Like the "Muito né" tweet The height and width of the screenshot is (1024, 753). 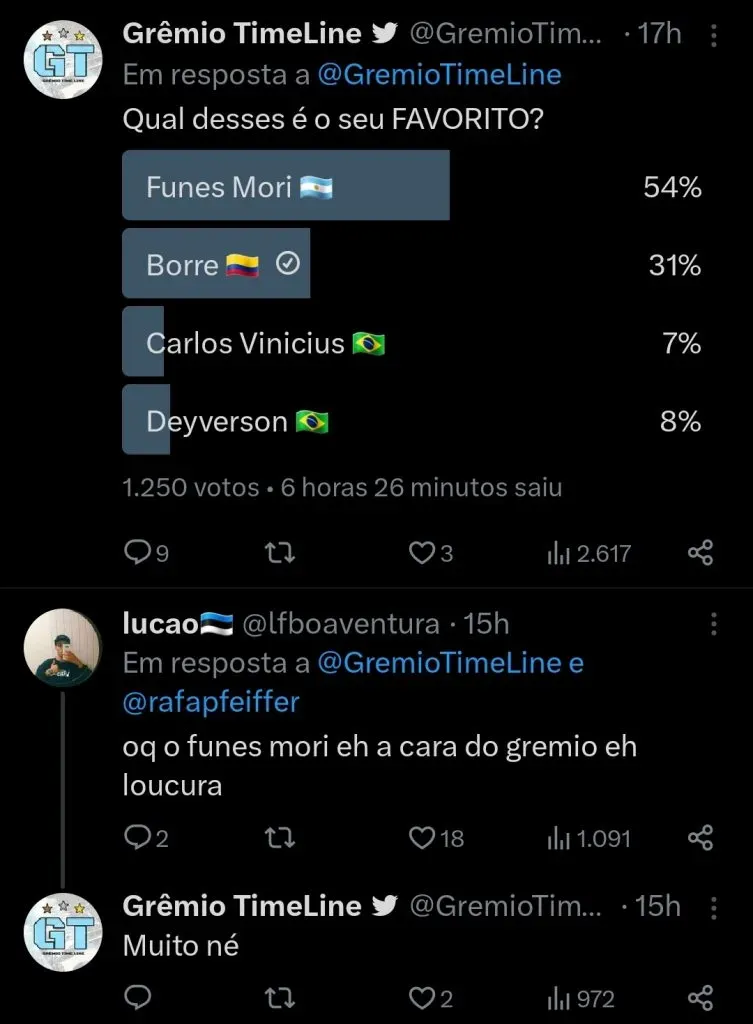click(x=423, y=997)
